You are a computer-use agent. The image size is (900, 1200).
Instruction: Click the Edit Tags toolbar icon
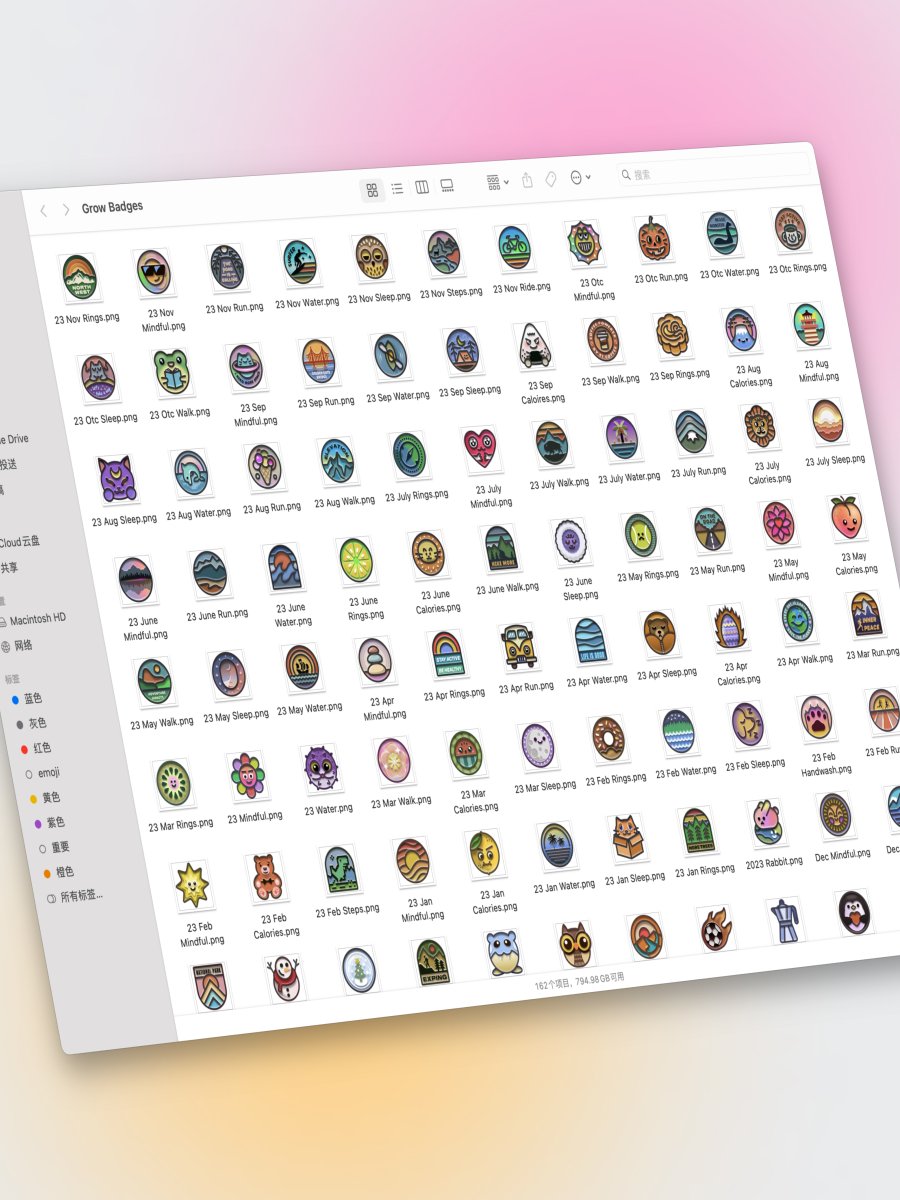(x=551, y=179)
